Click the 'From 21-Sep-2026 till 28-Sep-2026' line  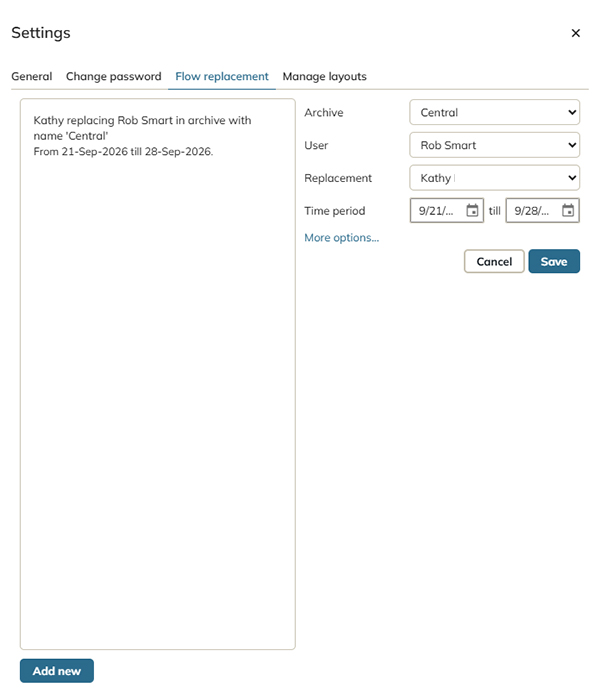point(123,152)
